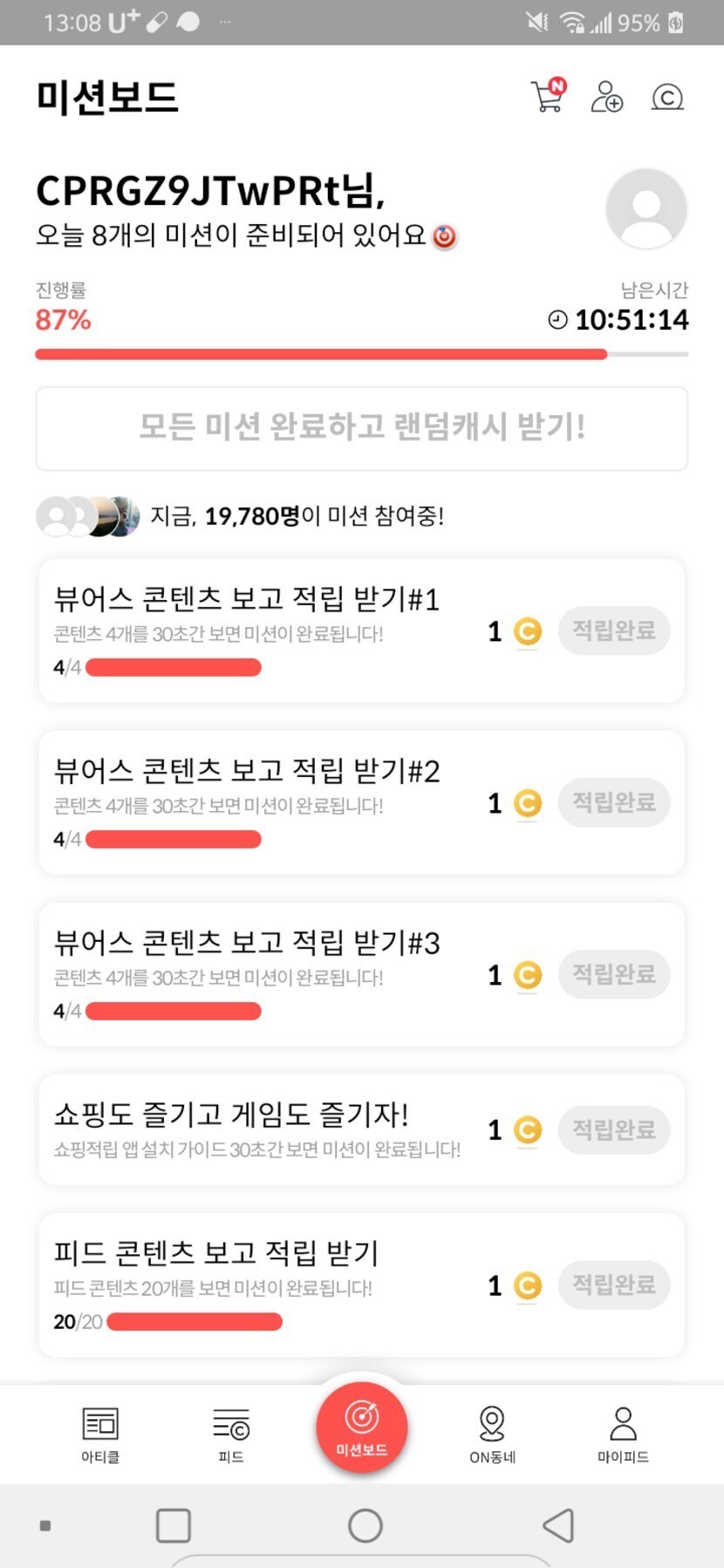724x1568 pixels.
Task: Tap the add friend icon
Action: tap(606, 97)
